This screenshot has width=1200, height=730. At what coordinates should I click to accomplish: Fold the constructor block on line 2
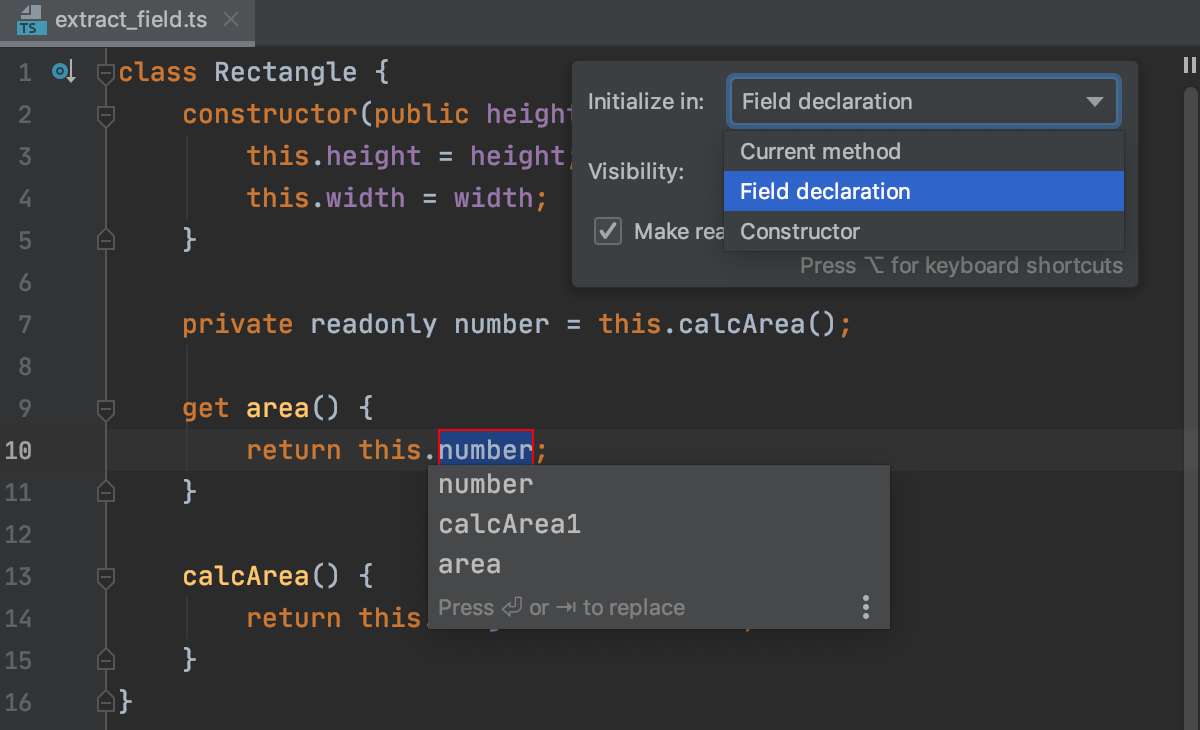point(105,115)
